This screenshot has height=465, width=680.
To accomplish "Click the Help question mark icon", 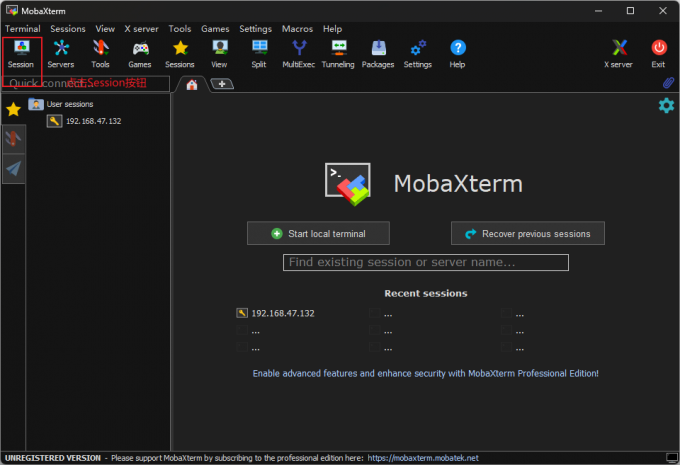I will tap(458, 54).
